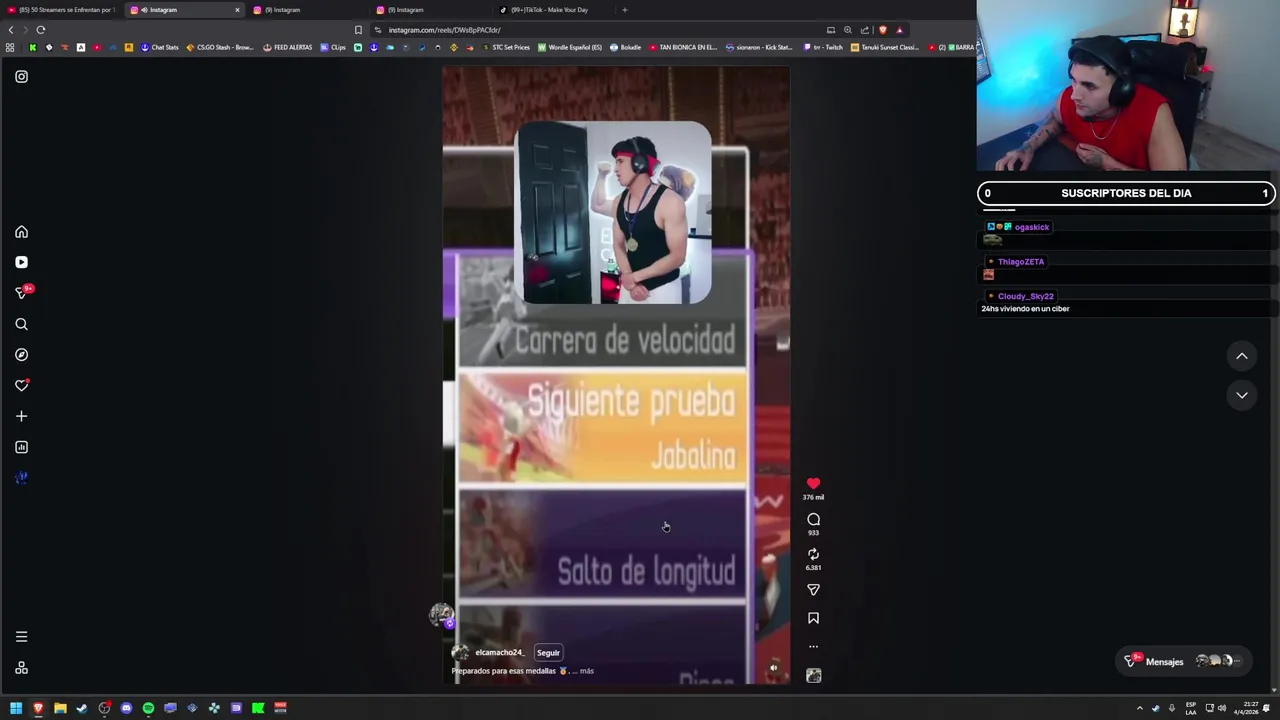Open Instagram logo in sidebar
Viewport: 1280px width, 720px height.
[21, 76]
